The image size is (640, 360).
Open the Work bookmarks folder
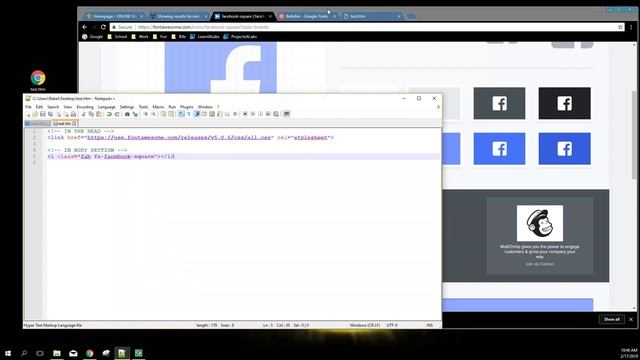[x=140, y=37]
